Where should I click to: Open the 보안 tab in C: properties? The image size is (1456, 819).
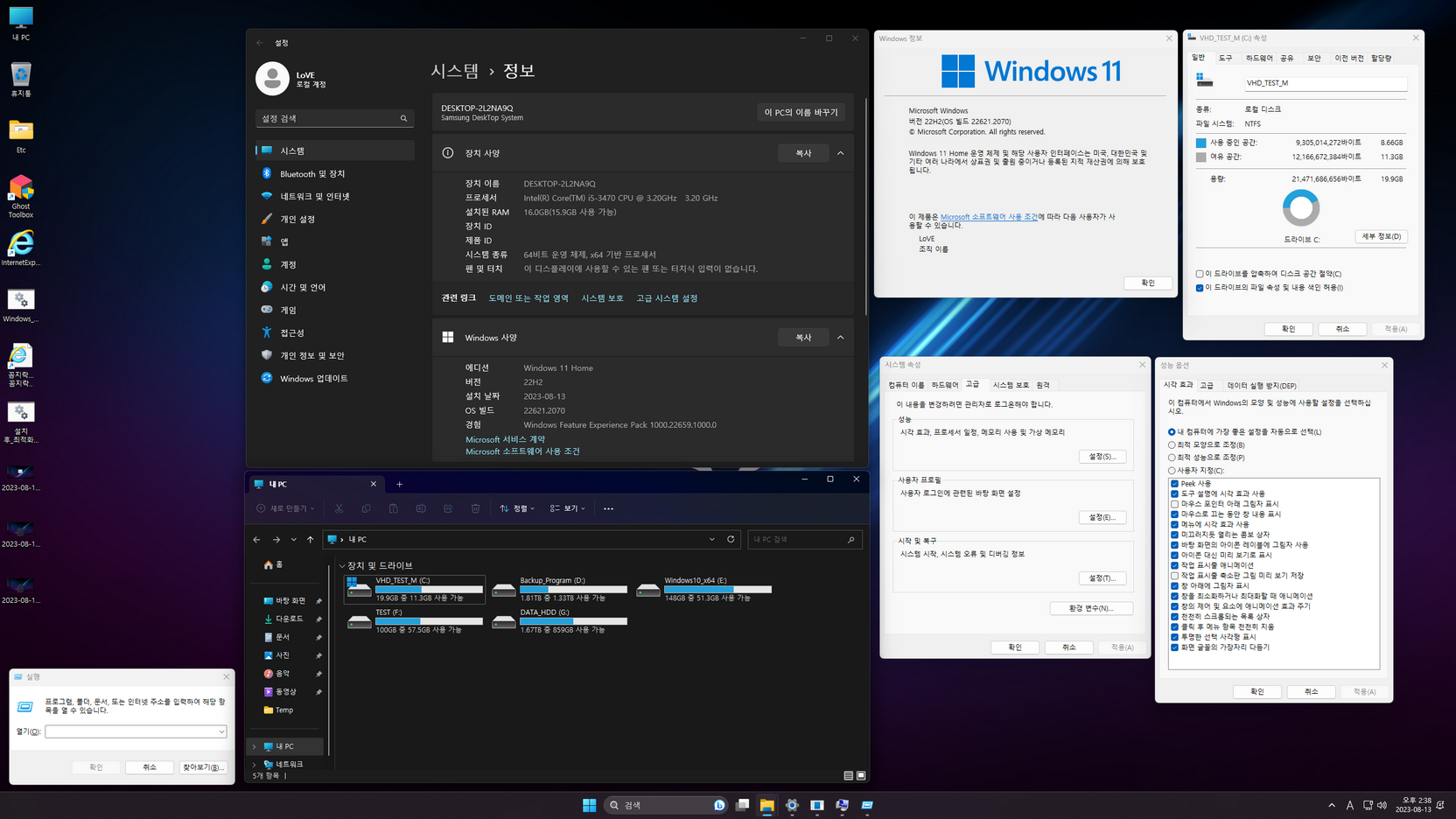pos(1314,58)
